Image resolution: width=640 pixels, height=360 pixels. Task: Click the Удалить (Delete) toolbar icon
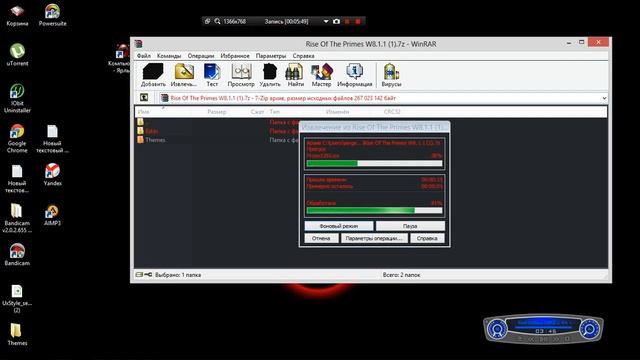click(270, 75)
